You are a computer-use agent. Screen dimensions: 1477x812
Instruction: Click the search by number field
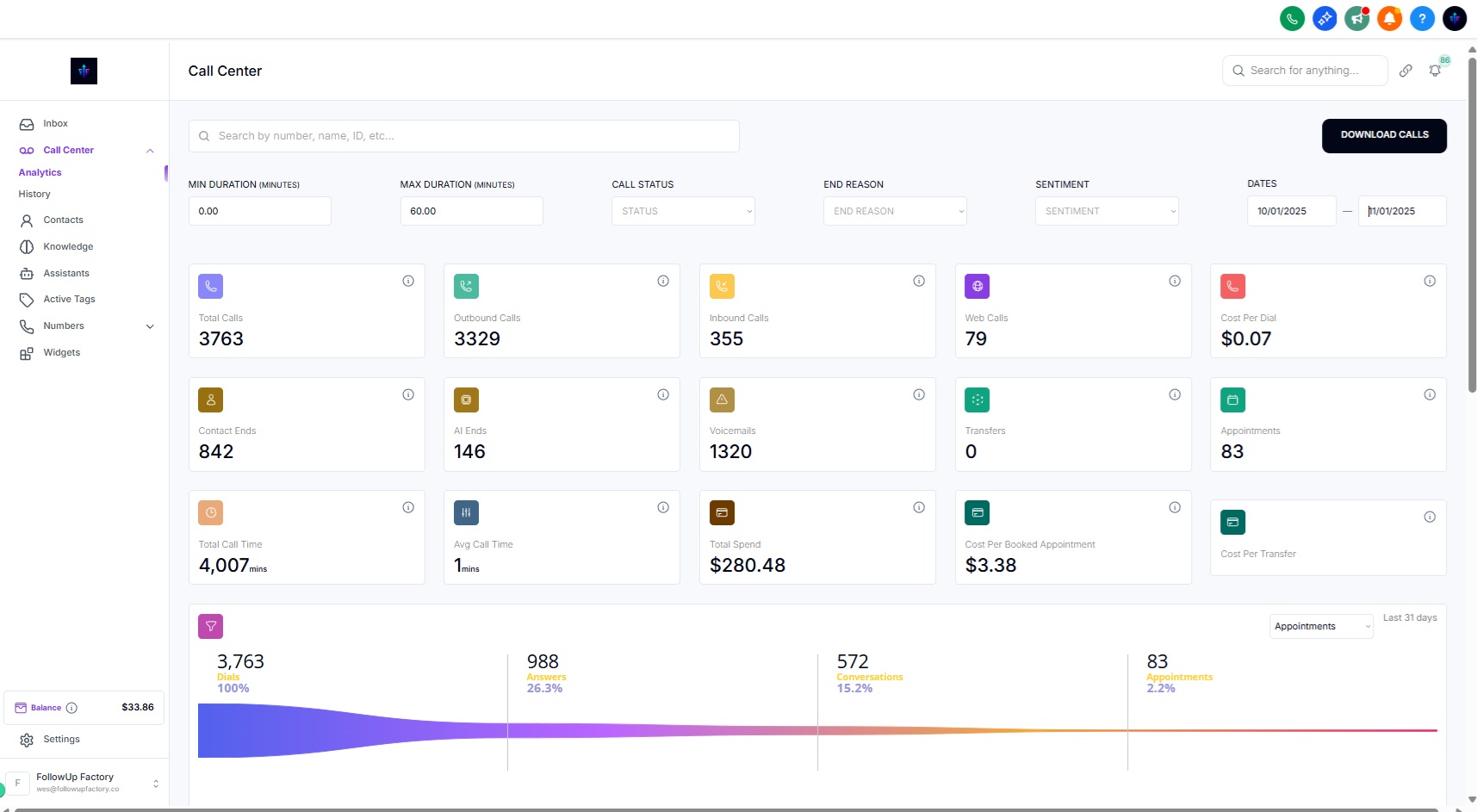[463, 136]
